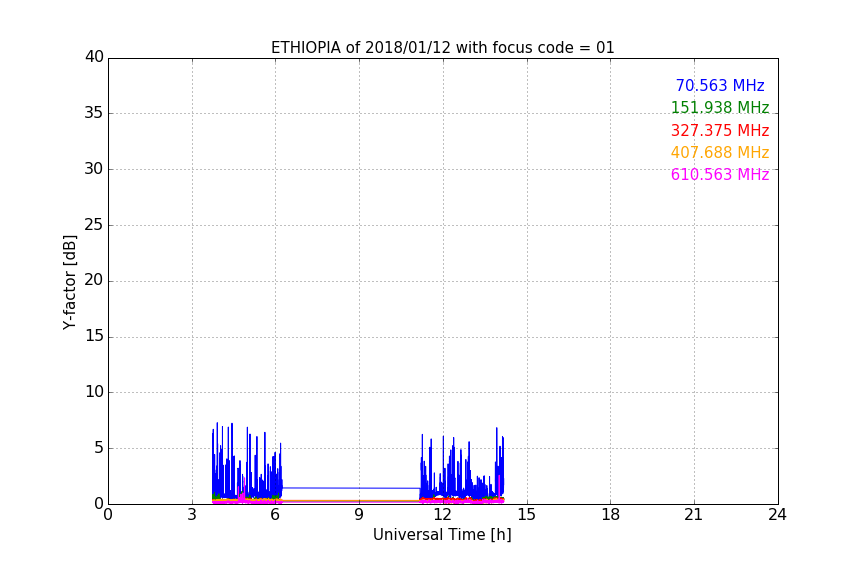Click the y-axis tick value 10
The height and width of the screenshot is (576, 864).
94,392
